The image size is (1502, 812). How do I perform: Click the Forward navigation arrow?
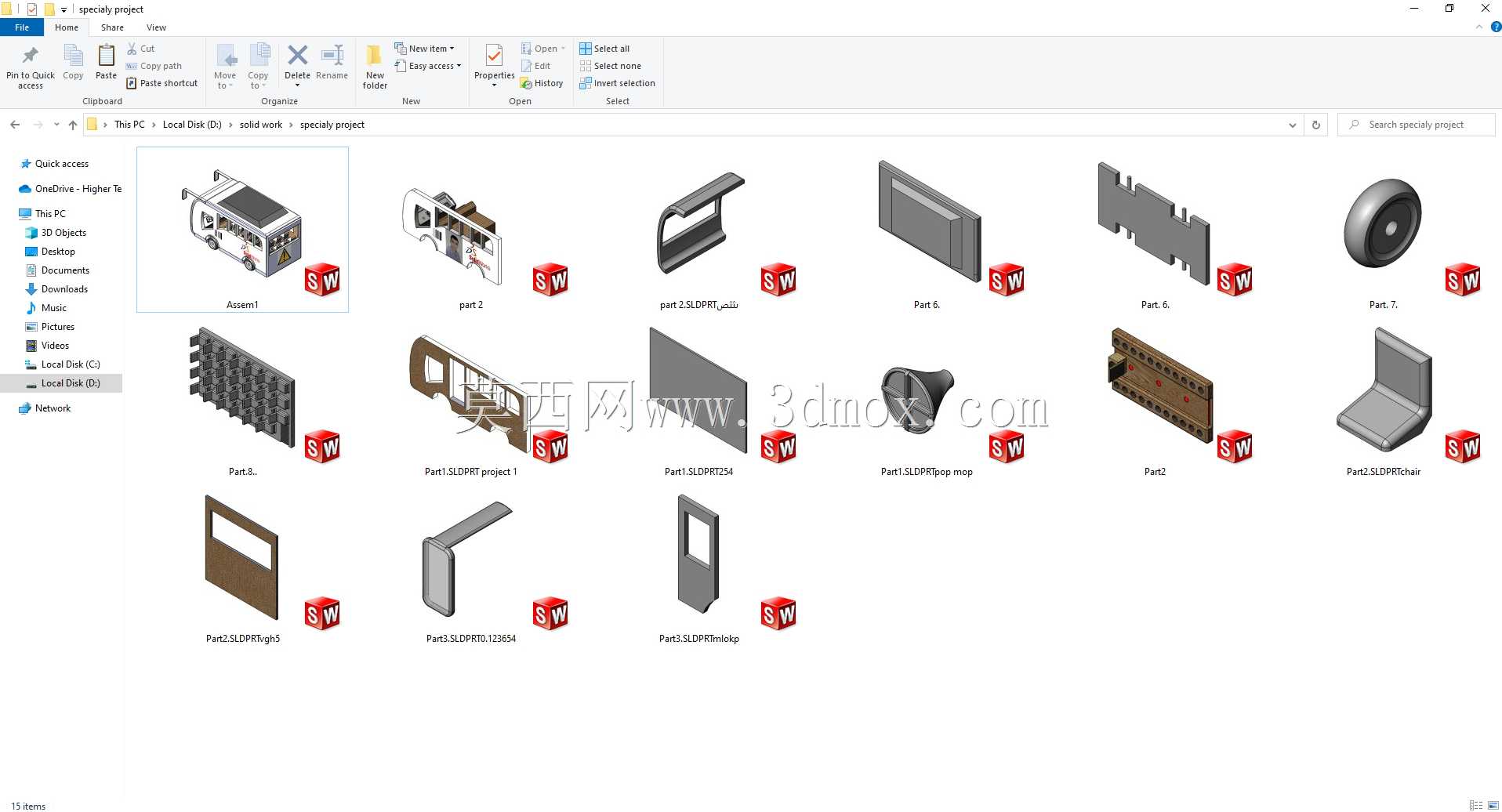click(x=38, y=125)
